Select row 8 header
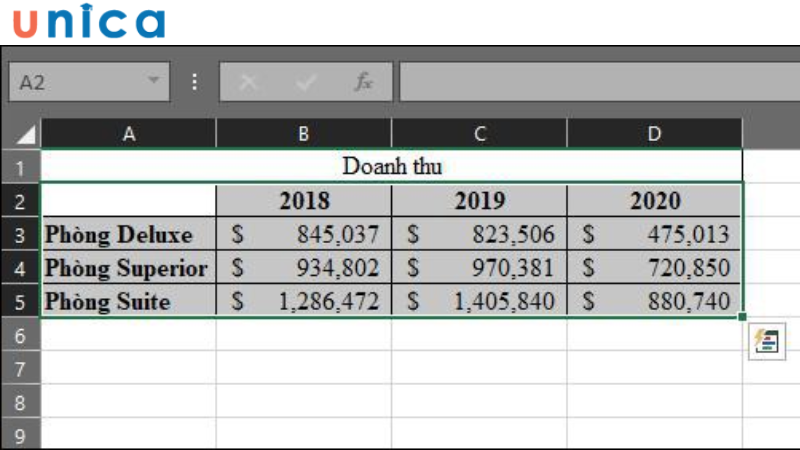800x450 pixels. [x=20, y=402]
